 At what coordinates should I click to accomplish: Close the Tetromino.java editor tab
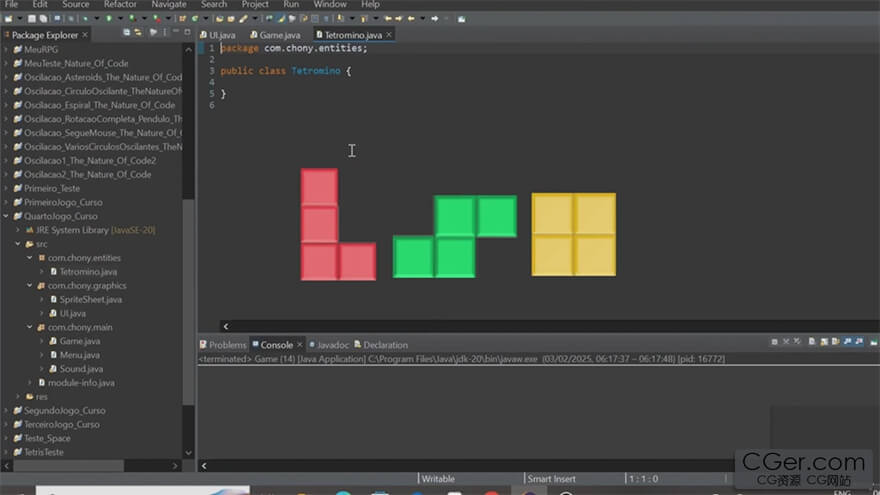click(390, 35)
